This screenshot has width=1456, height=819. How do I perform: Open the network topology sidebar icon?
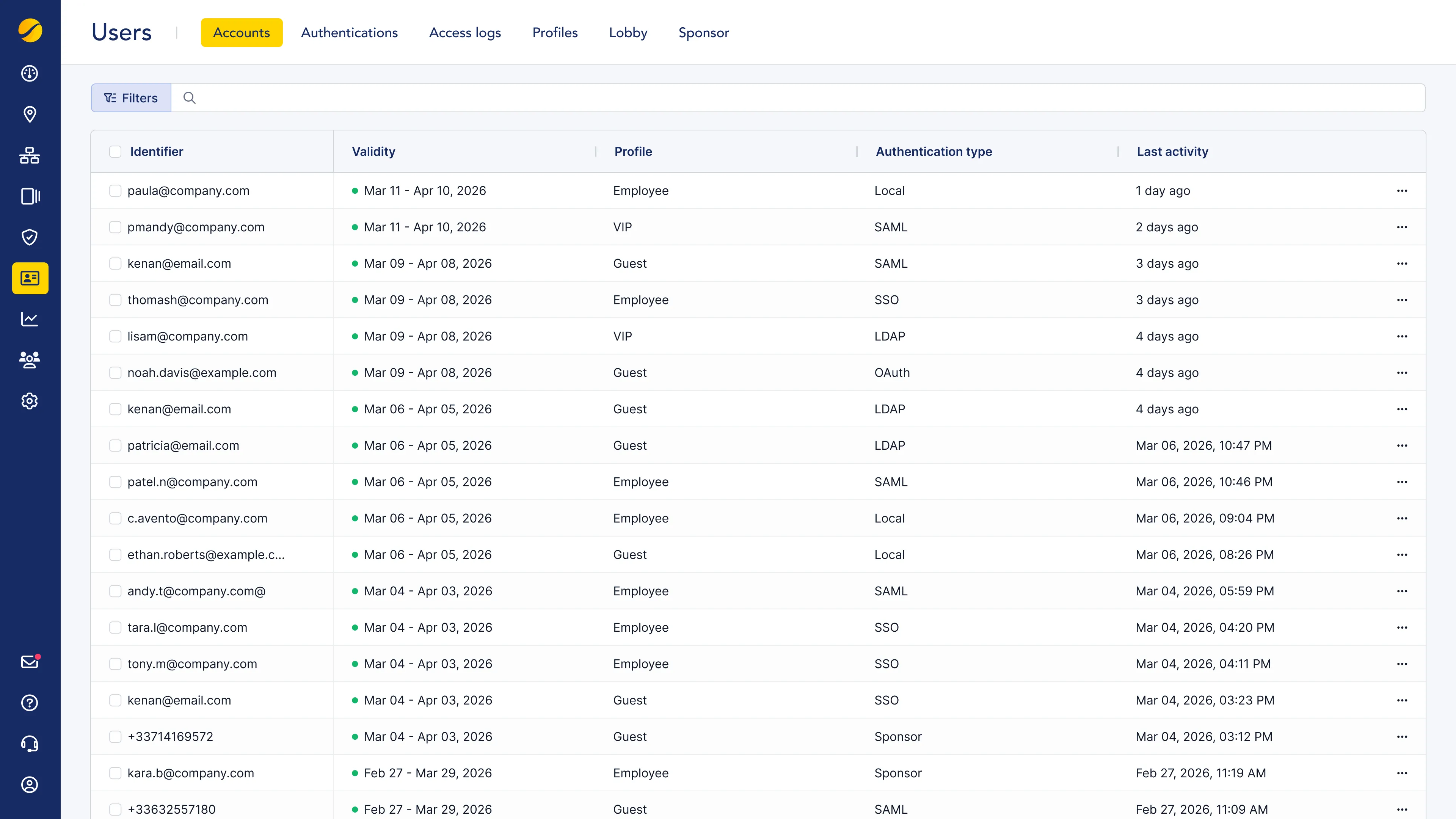click(30, 155)
